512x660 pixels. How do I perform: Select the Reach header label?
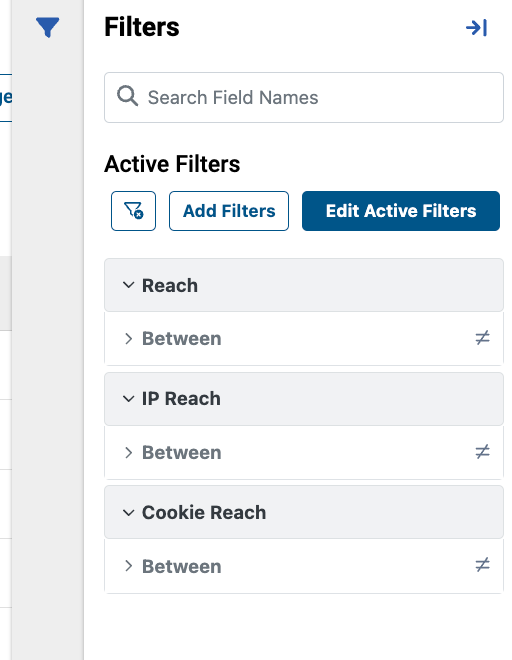coord(170,285)
